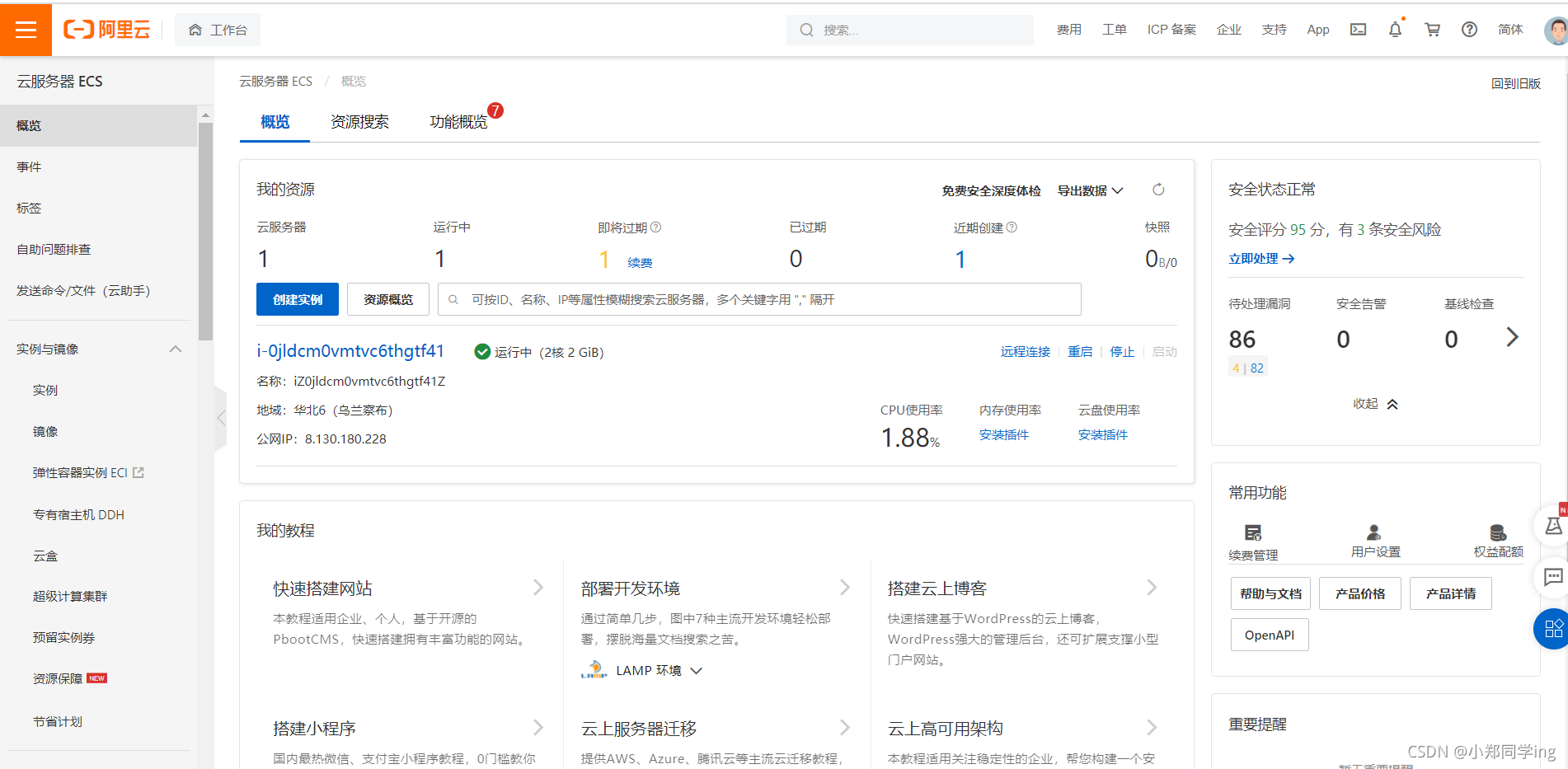Open the 部署开发环境 tutorial arrow
1568x769 pixels.
point(845,588)
